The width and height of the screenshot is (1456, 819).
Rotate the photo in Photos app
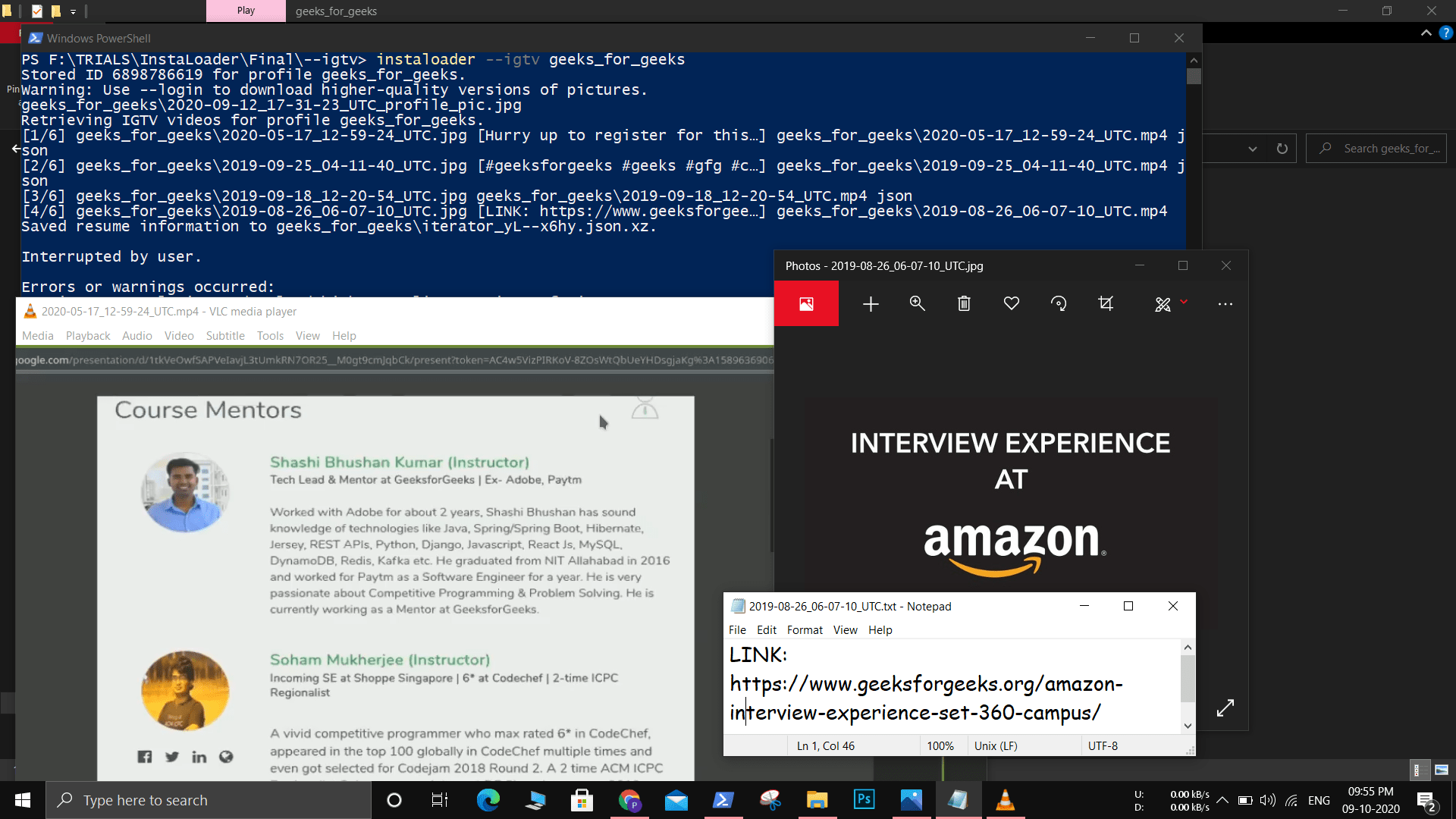(1059, 303)
